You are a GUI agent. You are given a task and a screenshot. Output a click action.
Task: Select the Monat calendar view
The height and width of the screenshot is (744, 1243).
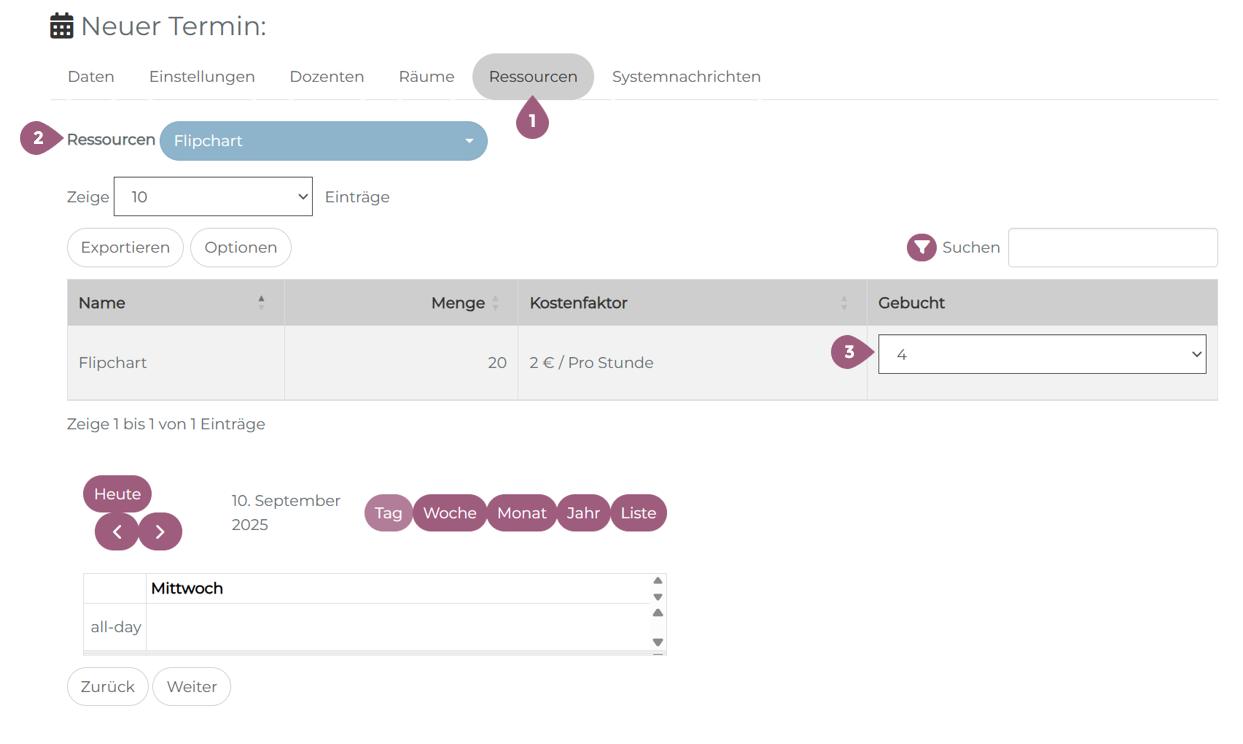(521, 513)
